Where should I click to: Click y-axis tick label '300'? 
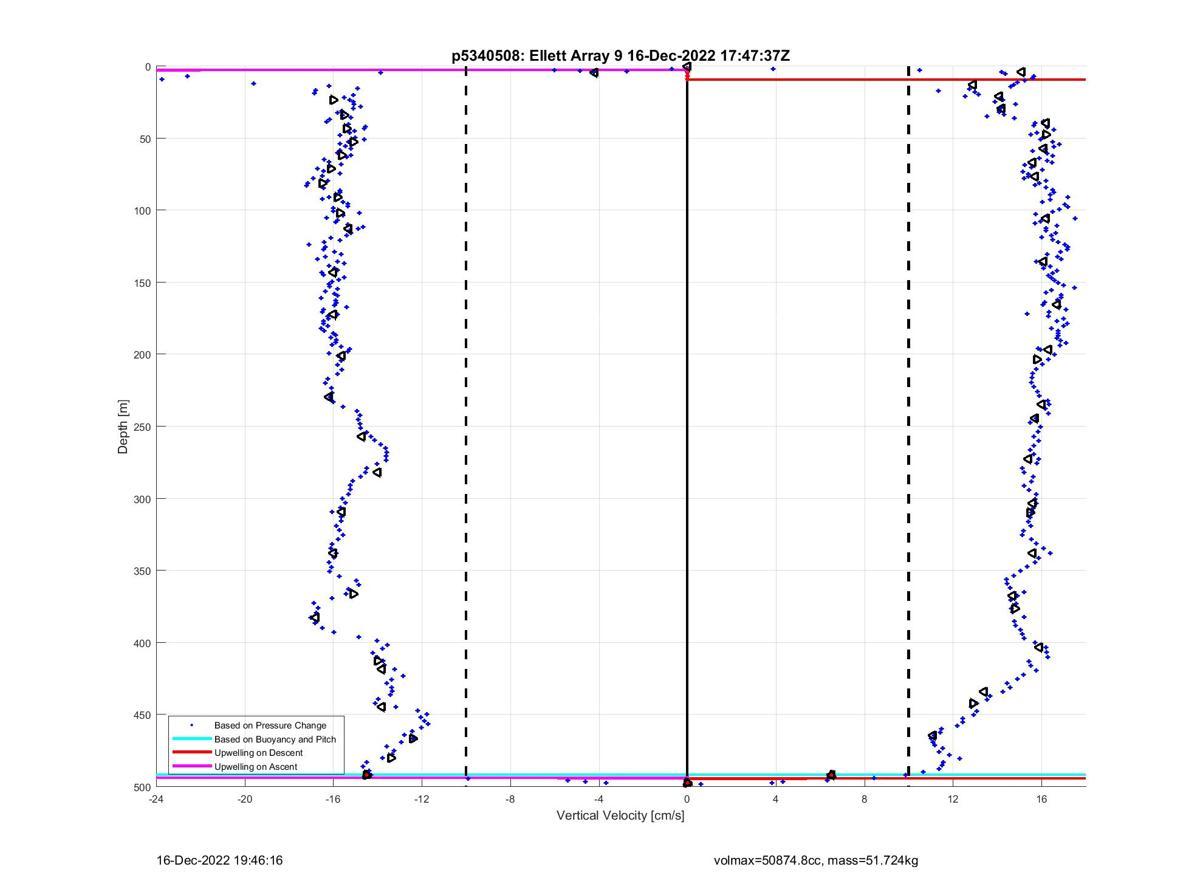(x=142, y=499)
